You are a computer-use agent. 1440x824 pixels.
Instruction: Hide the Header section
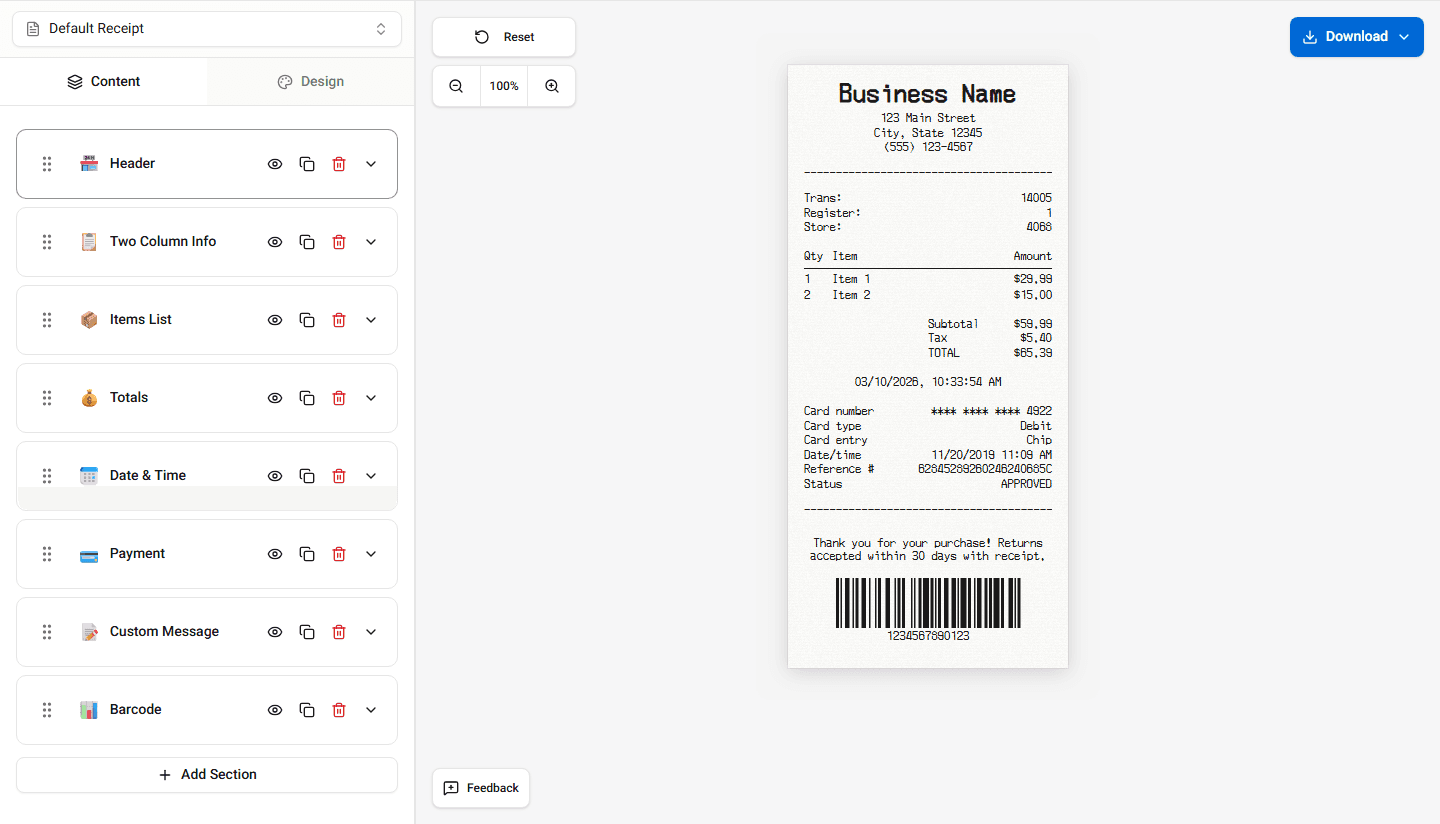[274, 163]
